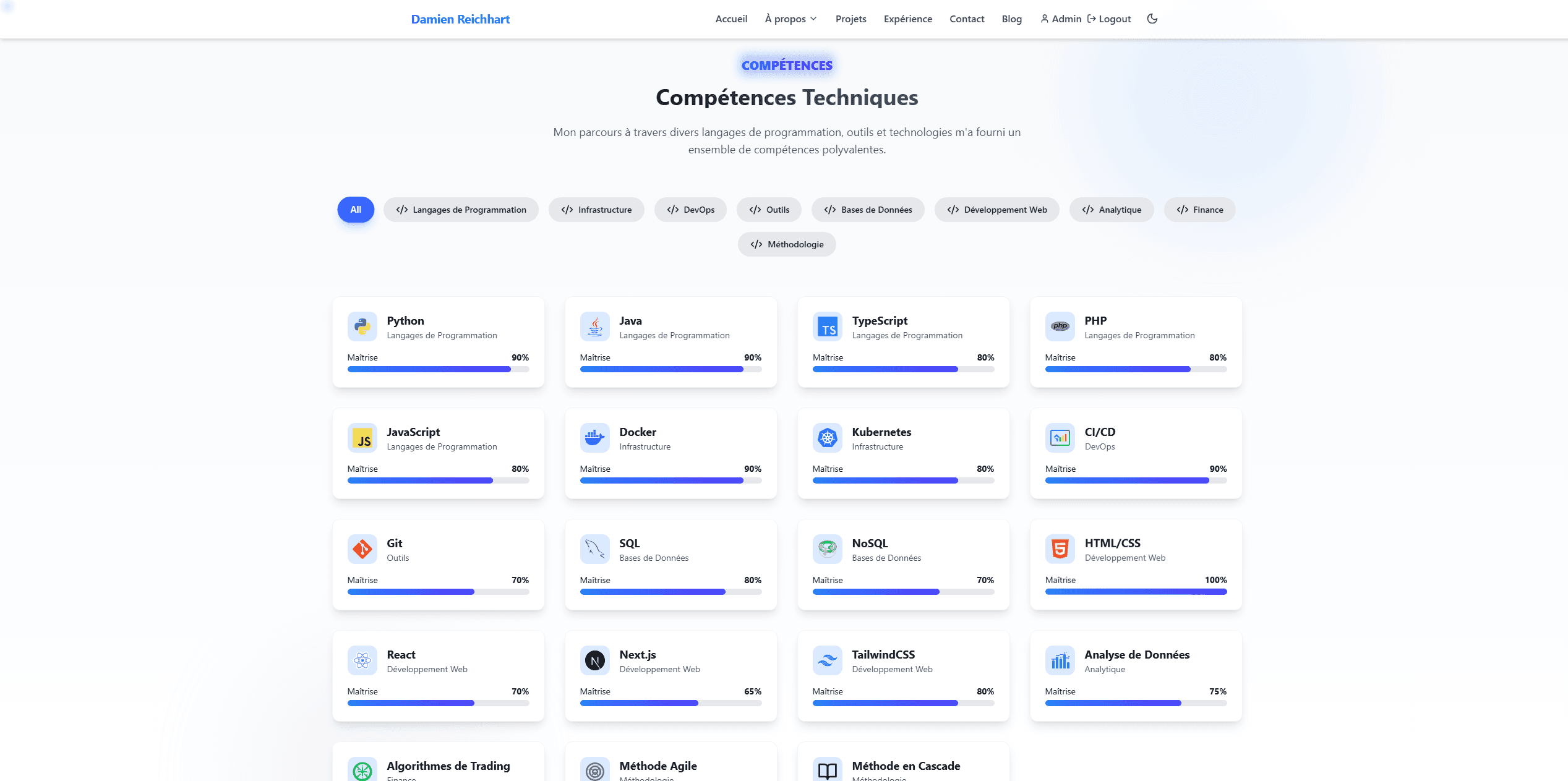Click the Analyse de Données bar chart icon
This screenshot has height=781, width=1568.
[x=1060, y=660]
